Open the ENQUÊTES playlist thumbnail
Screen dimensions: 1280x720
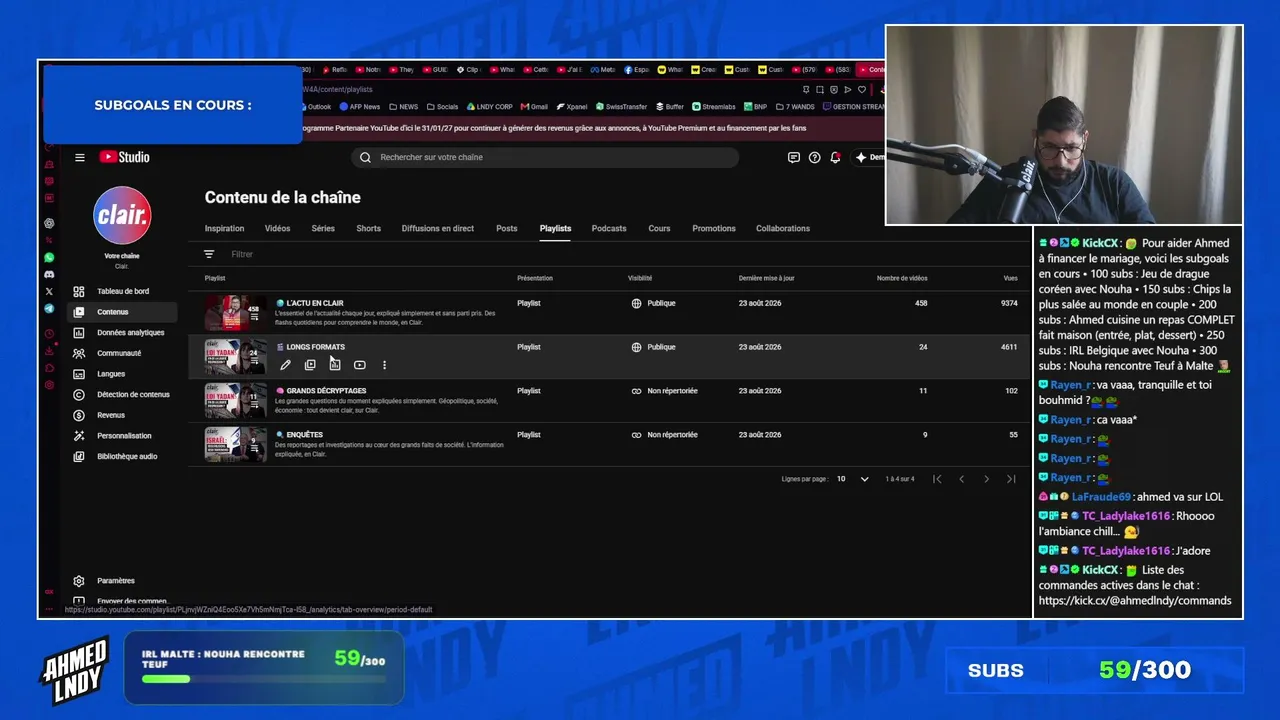[x=236, y=444]
